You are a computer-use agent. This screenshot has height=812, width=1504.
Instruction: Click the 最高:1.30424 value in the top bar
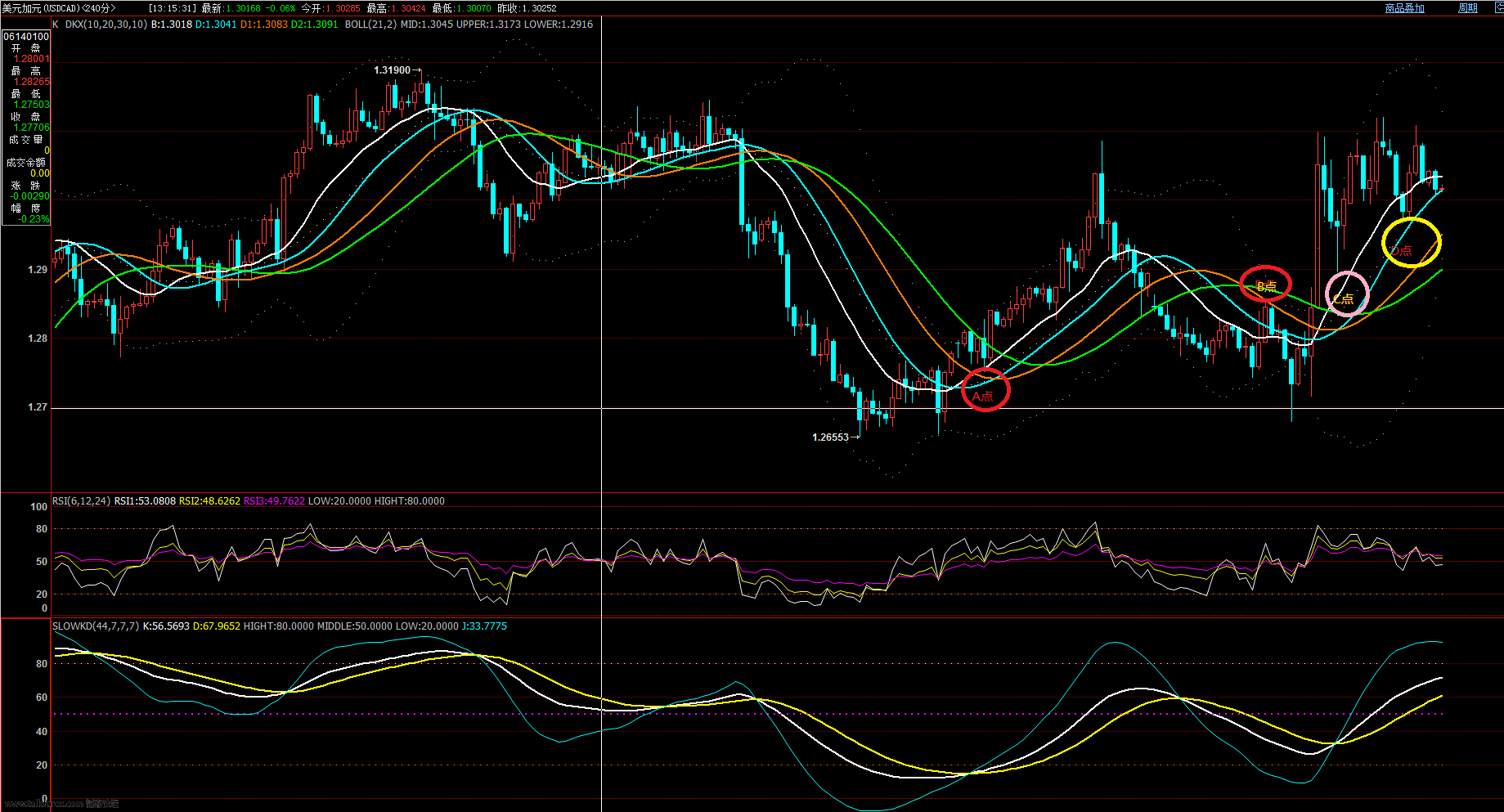(396, 8)
